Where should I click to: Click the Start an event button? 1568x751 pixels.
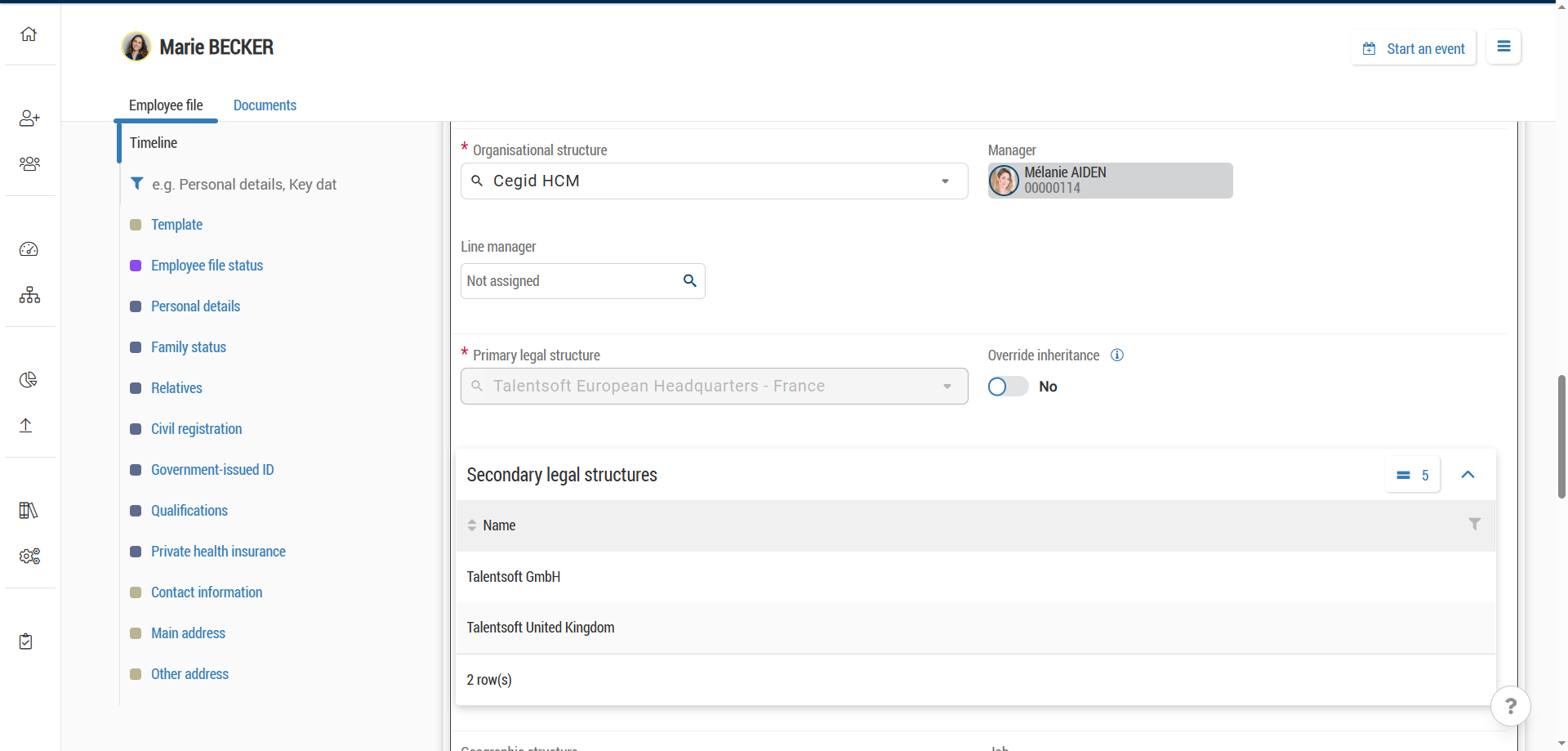(x=1413, y=49)
